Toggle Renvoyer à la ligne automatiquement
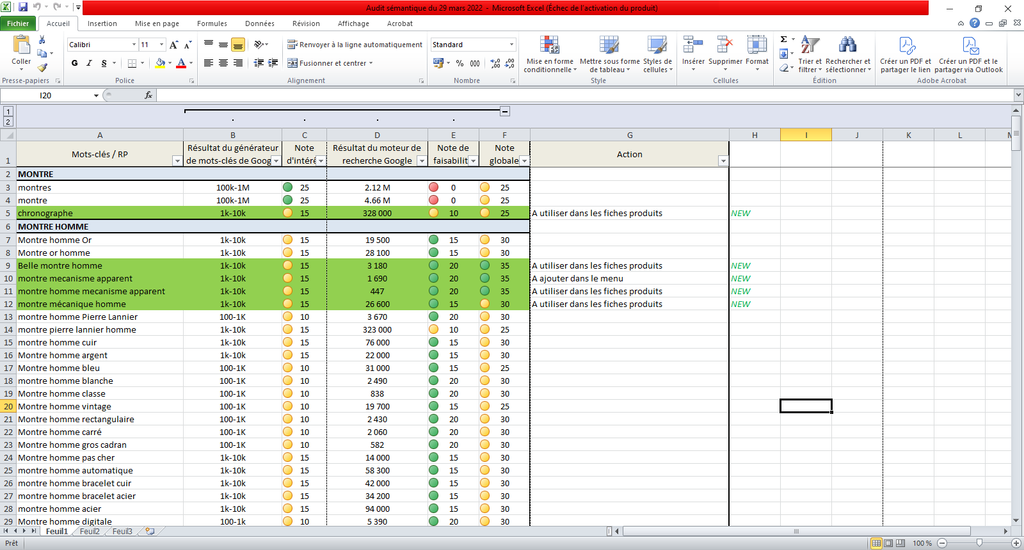The width and height of the screenshot is (1024, 550). (355, 44)
